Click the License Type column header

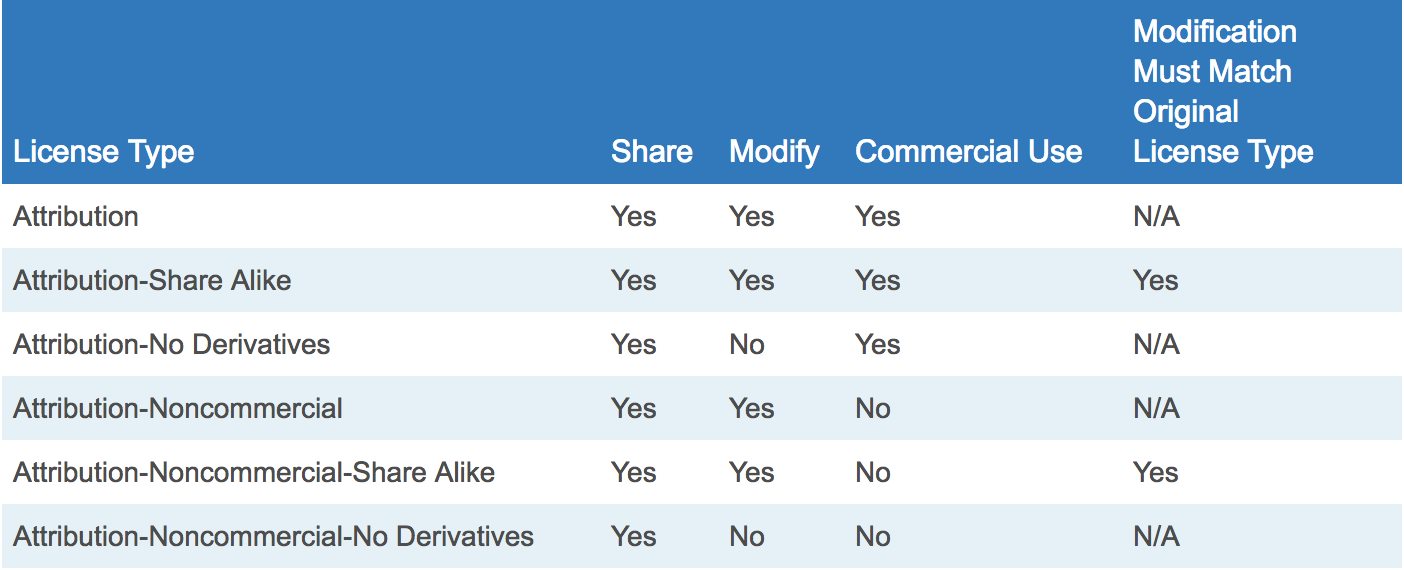point(103,152)
